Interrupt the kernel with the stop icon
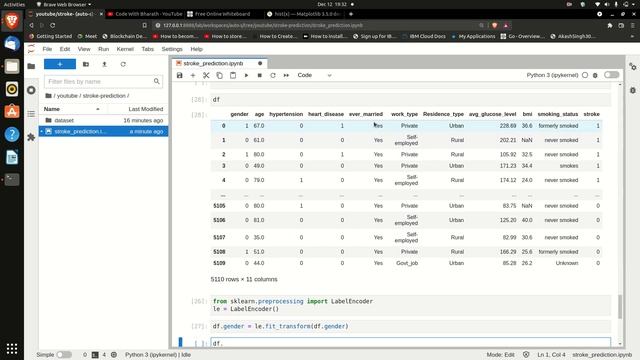The image size is (640, 360). point(260,75)
